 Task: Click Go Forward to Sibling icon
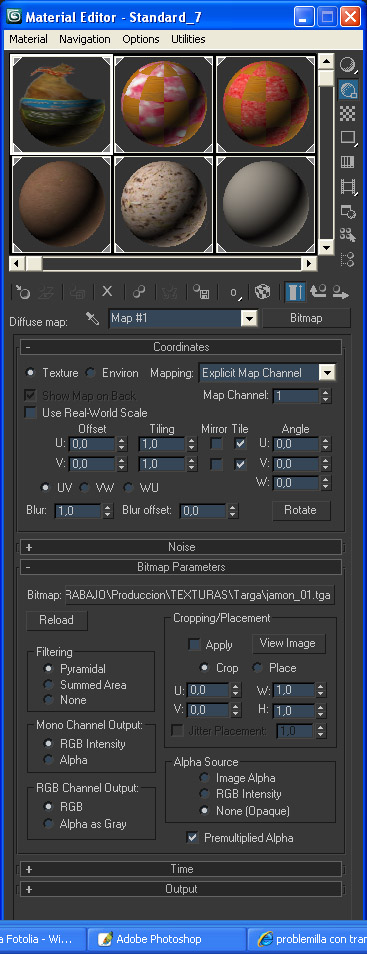(x=340, y=292)
